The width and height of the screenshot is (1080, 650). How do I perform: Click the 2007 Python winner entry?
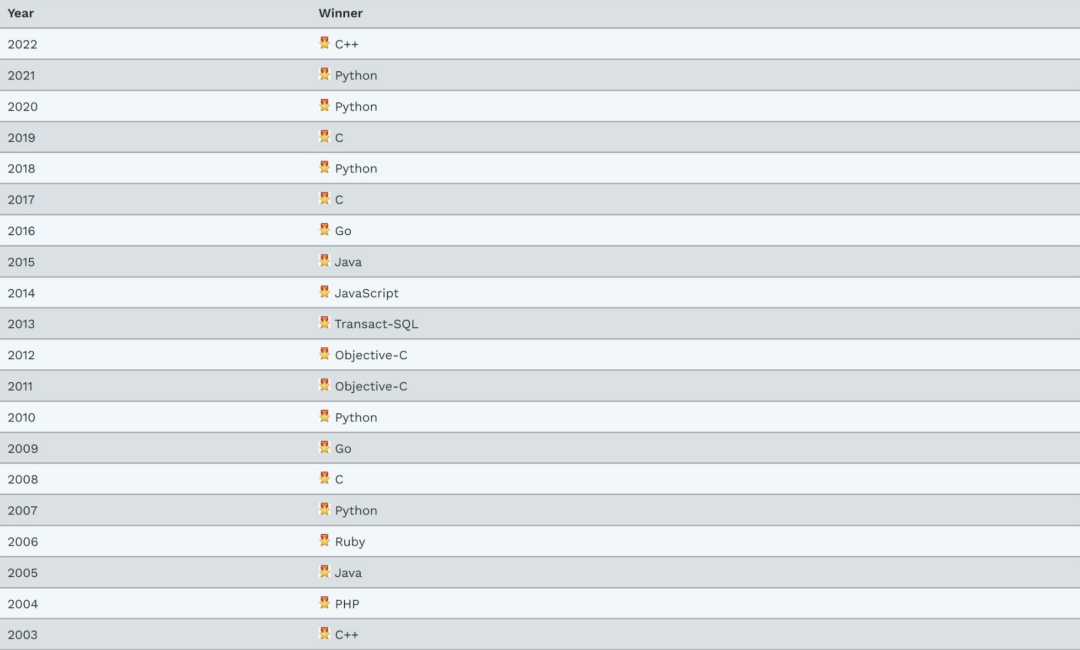tap(356, 510)
